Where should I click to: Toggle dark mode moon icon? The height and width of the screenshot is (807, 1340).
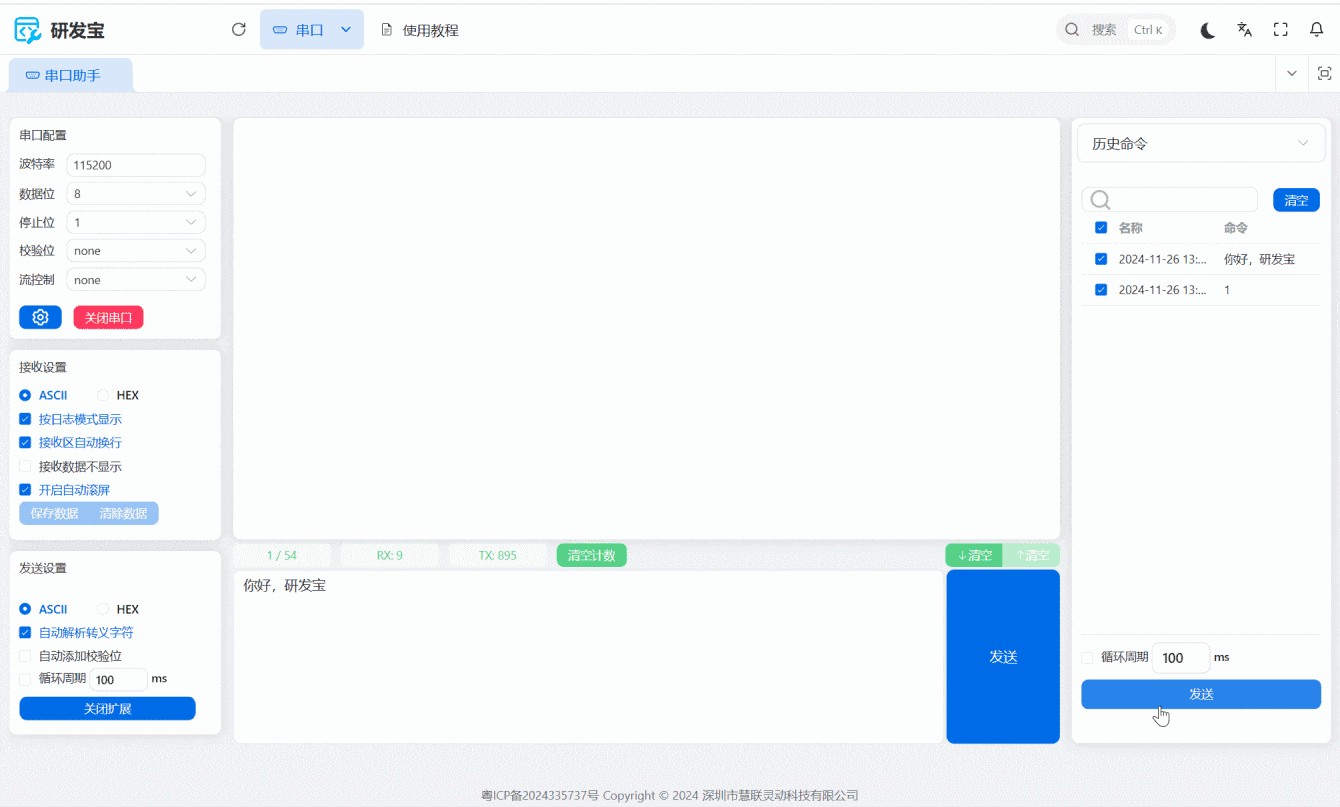coord(1208,30)
